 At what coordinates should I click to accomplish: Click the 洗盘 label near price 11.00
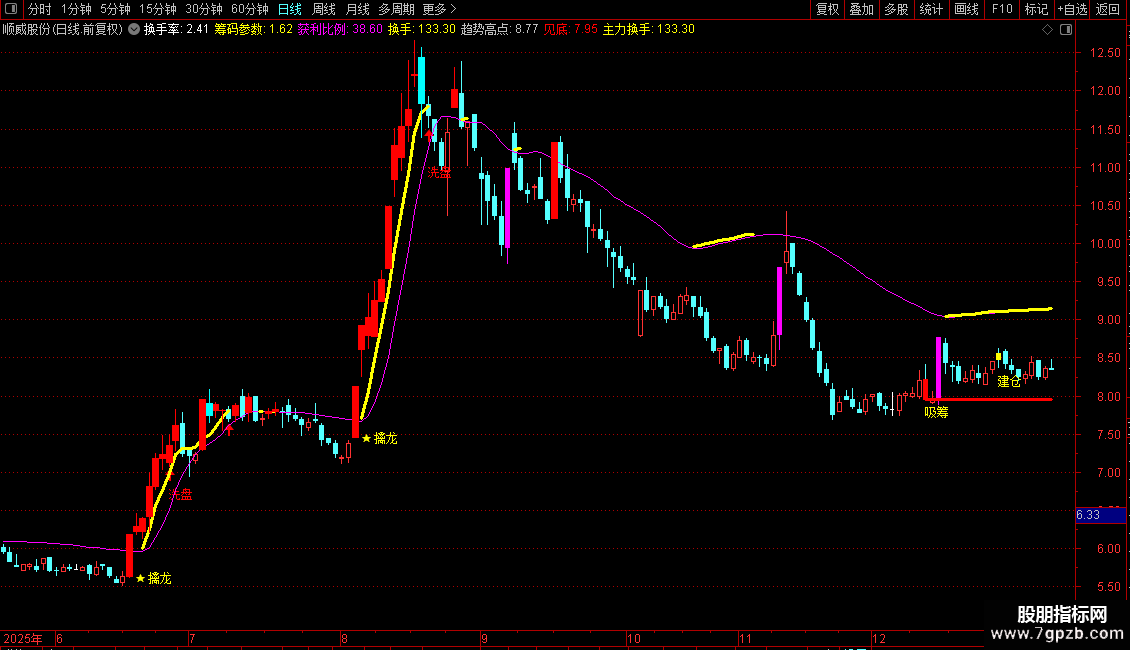click(x=439, y=172)
